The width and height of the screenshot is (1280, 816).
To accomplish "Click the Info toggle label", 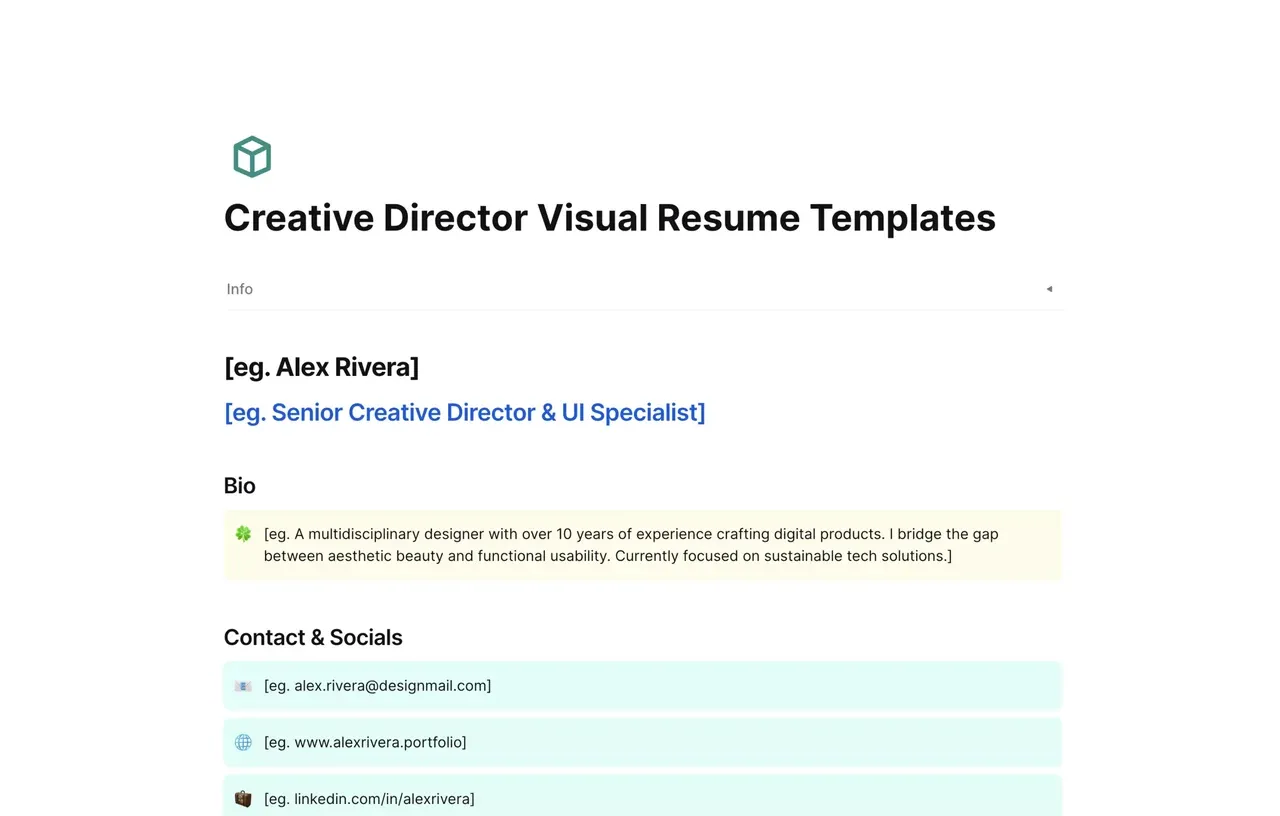I will click(x=240, y=289).
